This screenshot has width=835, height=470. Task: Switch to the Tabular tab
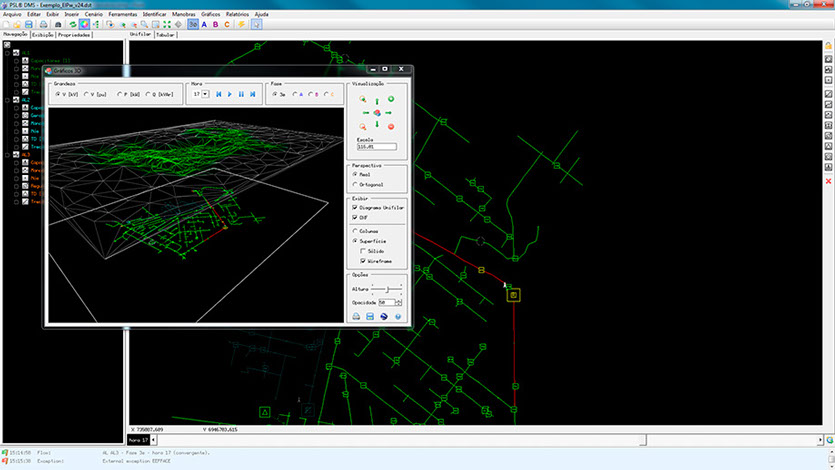click(x=166, y=34)
